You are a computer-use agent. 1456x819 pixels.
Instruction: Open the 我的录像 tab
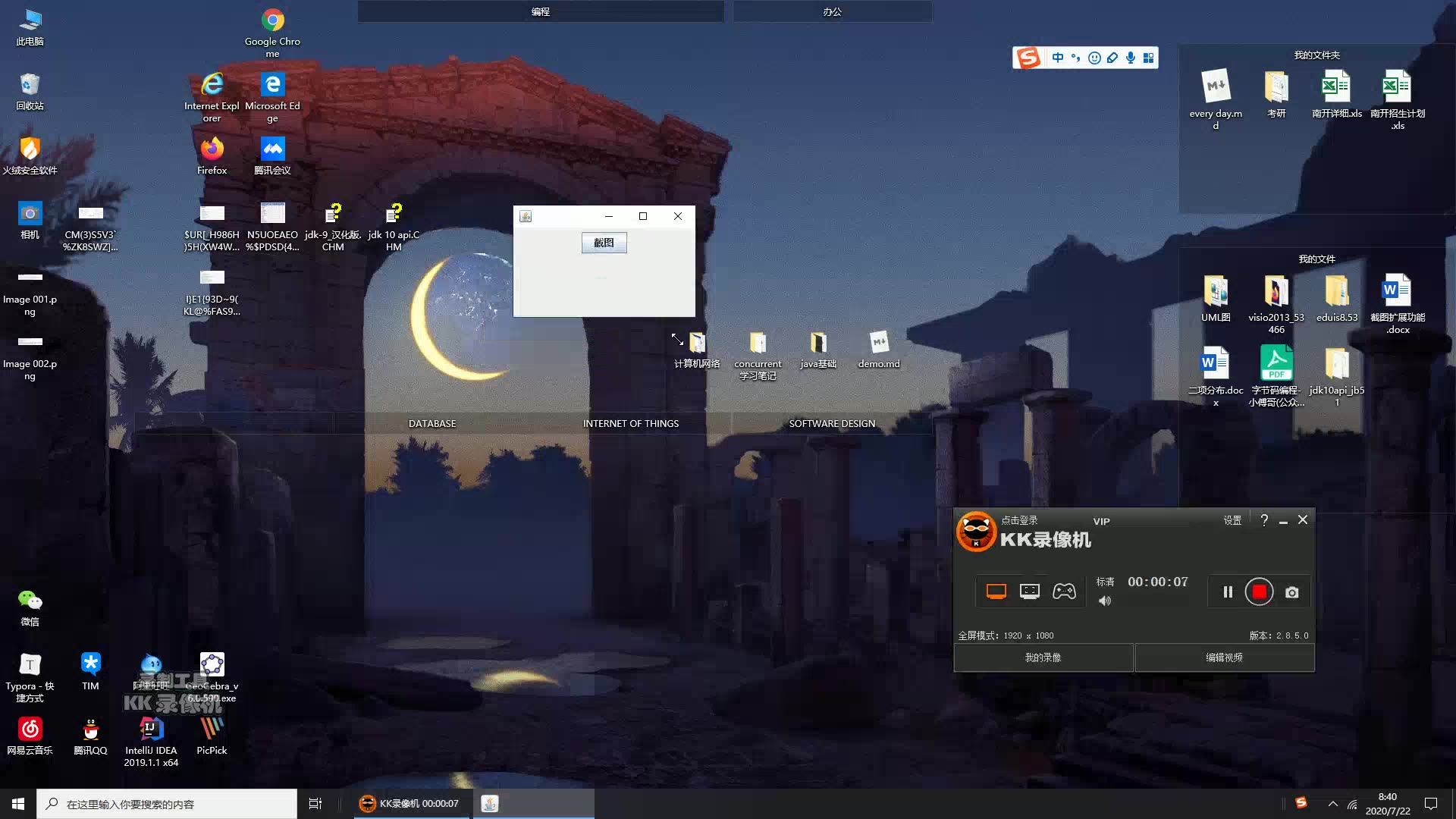[x=1043, y=657]
